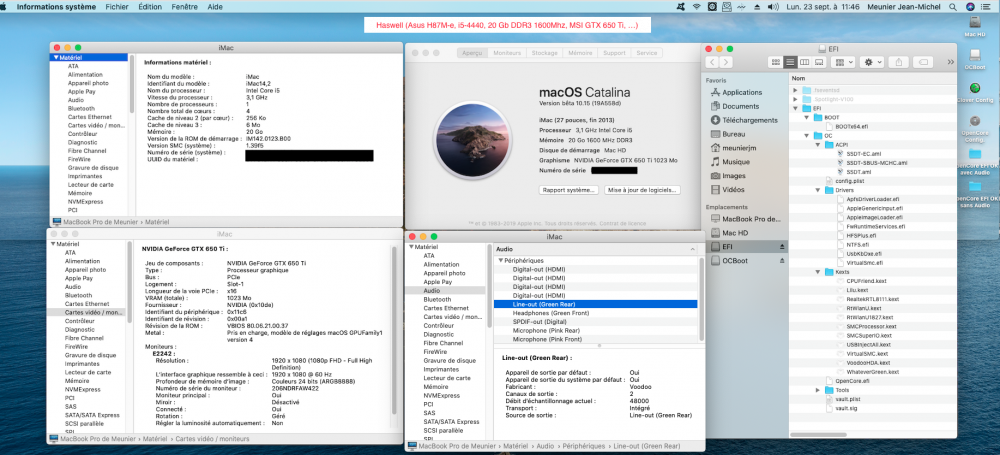The height and width of the screenshot is (455, 1000).
Task: Eject the OCBoot volume in sidebar
Action: tap(782, 261)
